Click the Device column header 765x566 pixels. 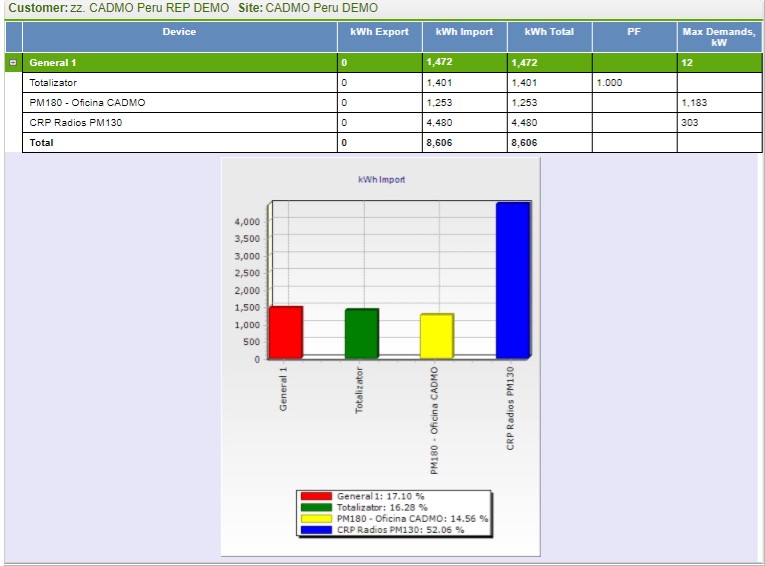[x=179, y=32]
